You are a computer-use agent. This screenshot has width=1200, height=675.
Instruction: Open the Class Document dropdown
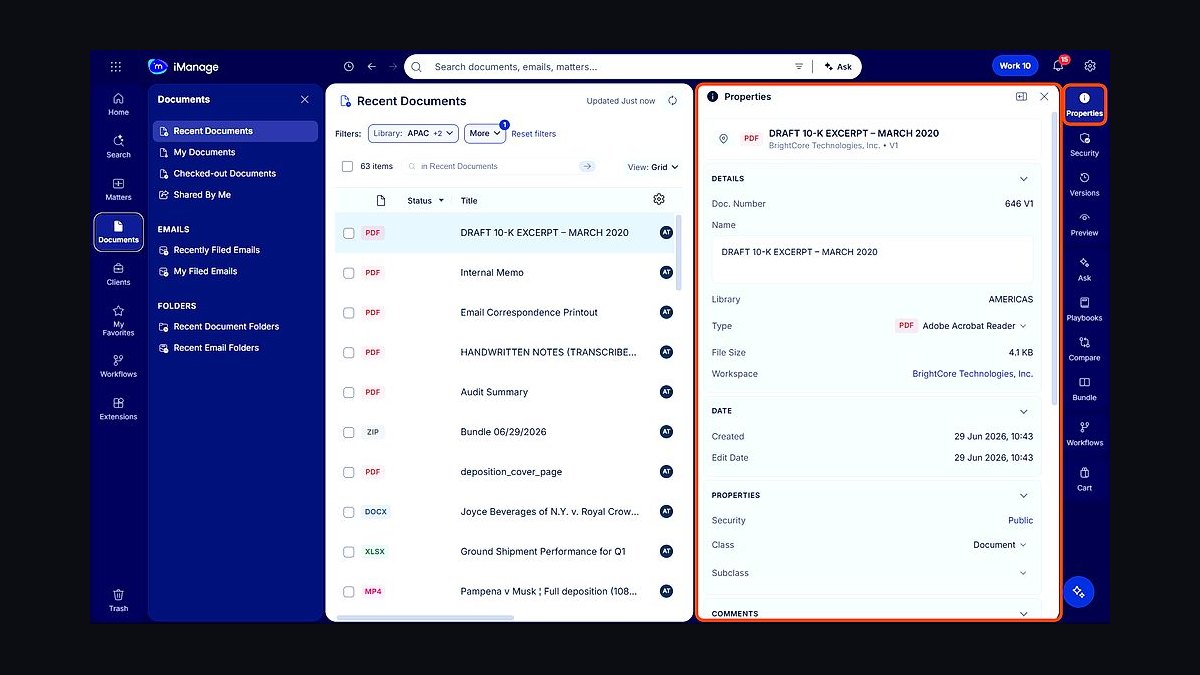tap(1000, 545)
